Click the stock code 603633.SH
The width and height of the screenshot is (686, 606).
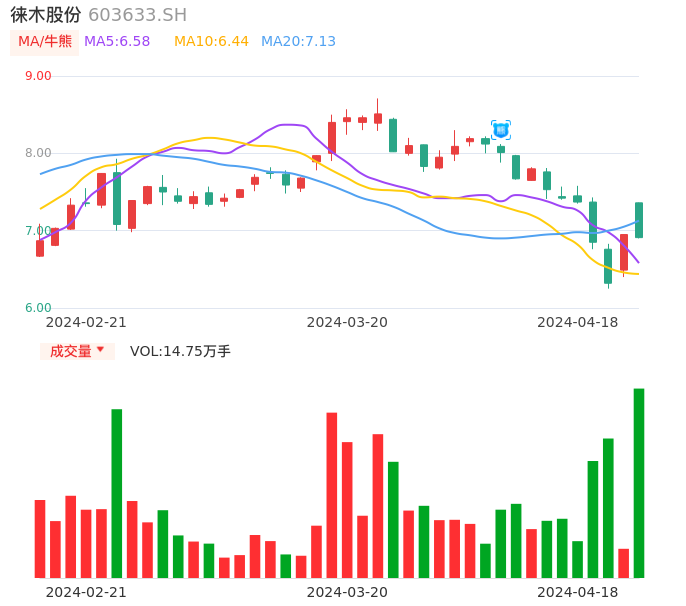point(137,15)
